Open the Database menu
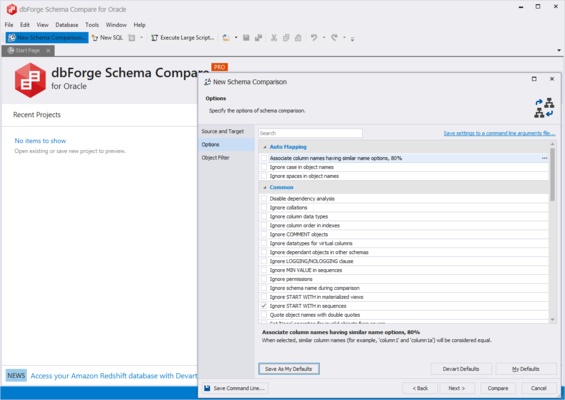Image resolution: width=565 pixels, height=400 pixels. [67, 25]
